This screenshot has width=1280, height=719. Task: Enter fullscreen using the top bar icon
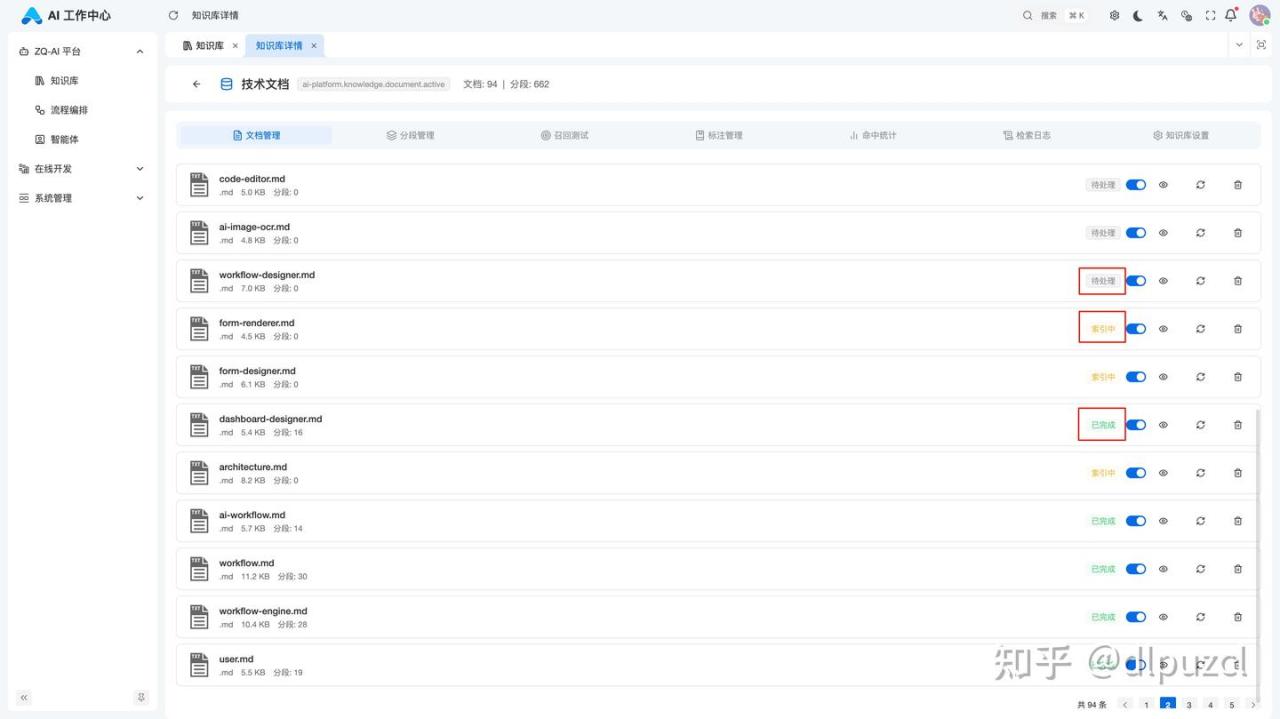tap(1210, 16)
